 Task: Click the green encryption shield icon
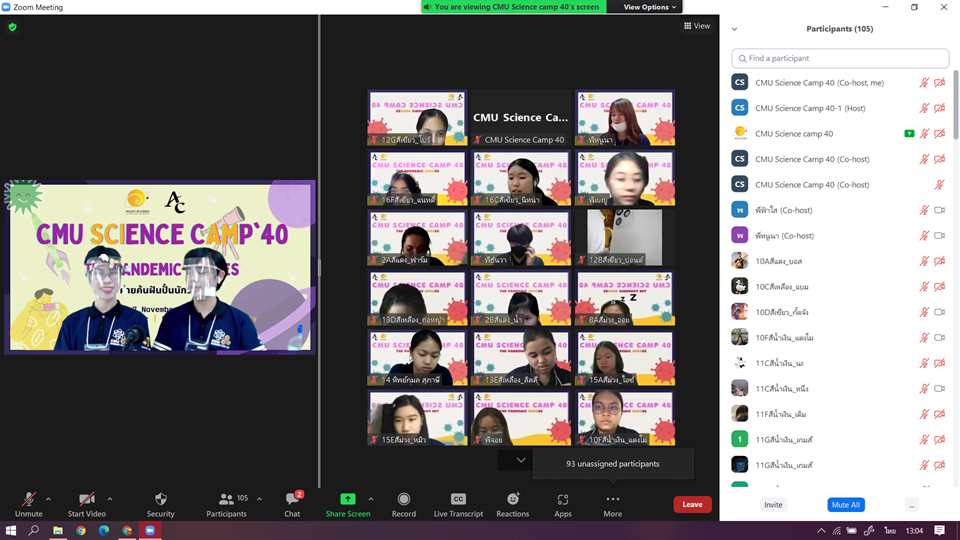point(12,27)
